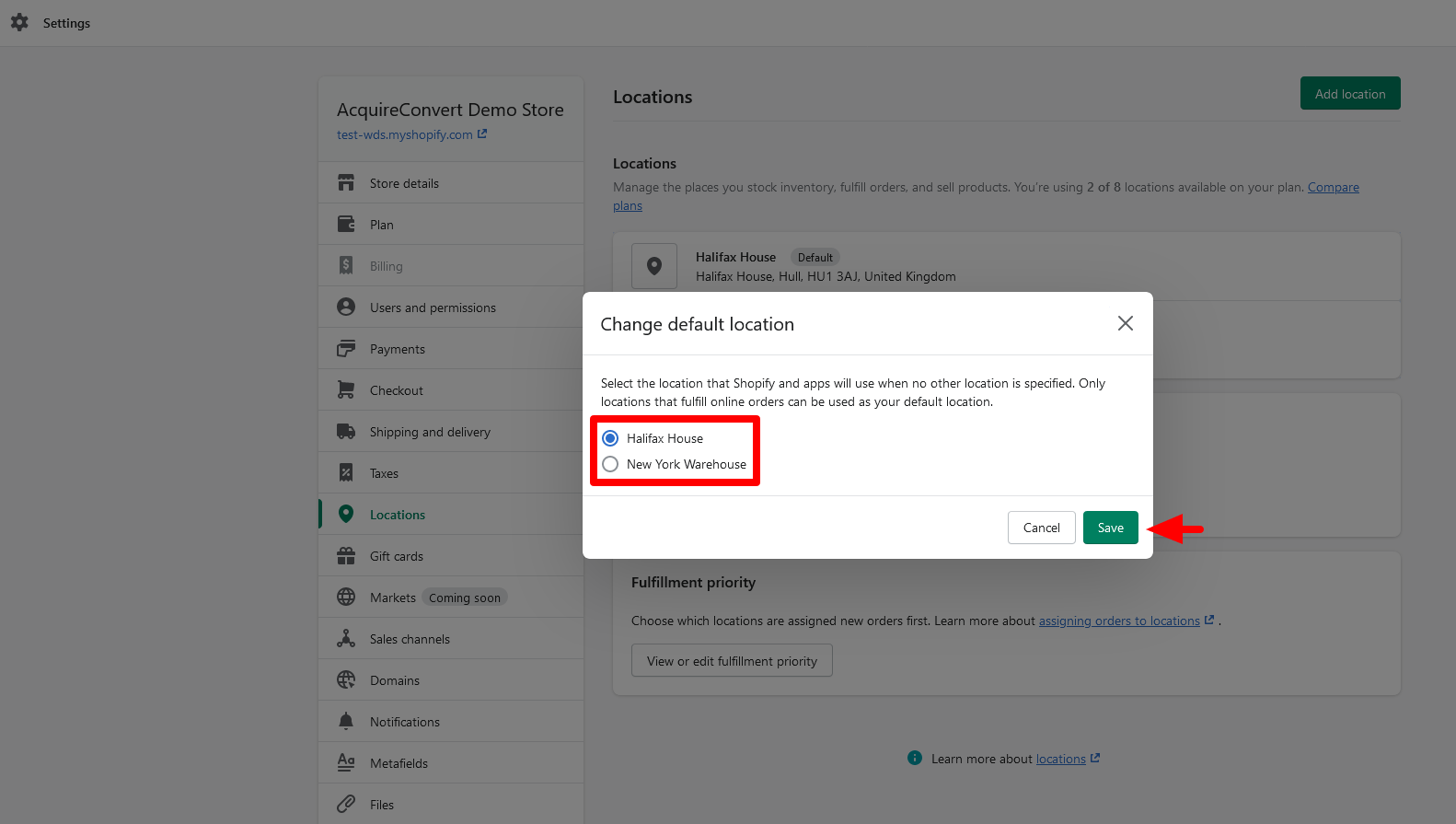1456x824 pixels.
Task: Select the New York Warehouse radio option
Action: tap(610, 464)
